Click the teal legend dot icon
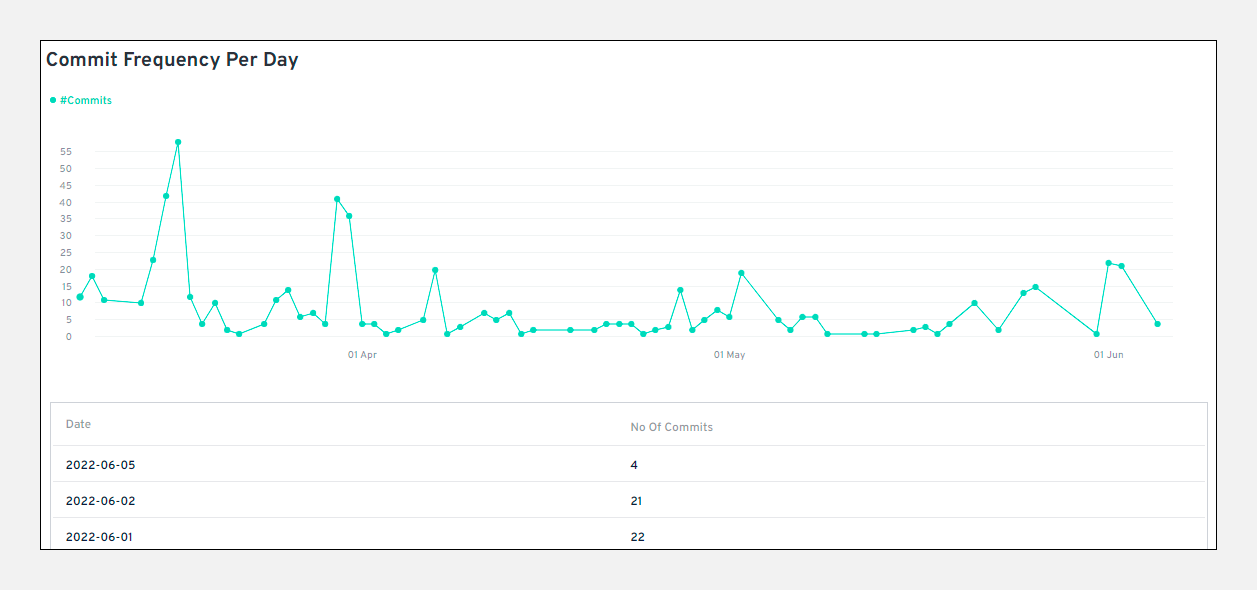This screenshot has width=1257, height=590. pyautogui.click(x=50, y=100)
